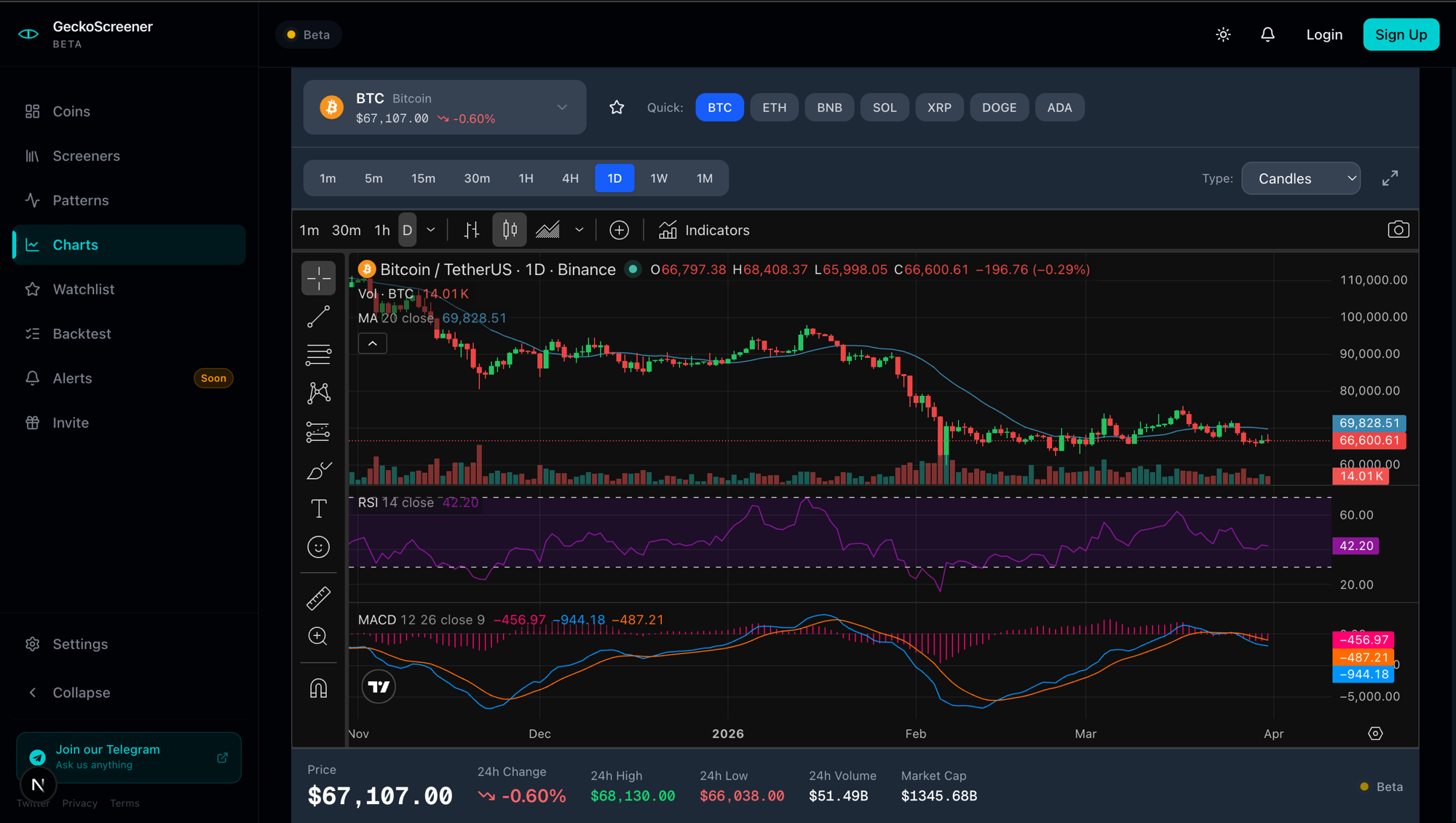Take a chart snapshot with the camera icon

[1398, 228]
